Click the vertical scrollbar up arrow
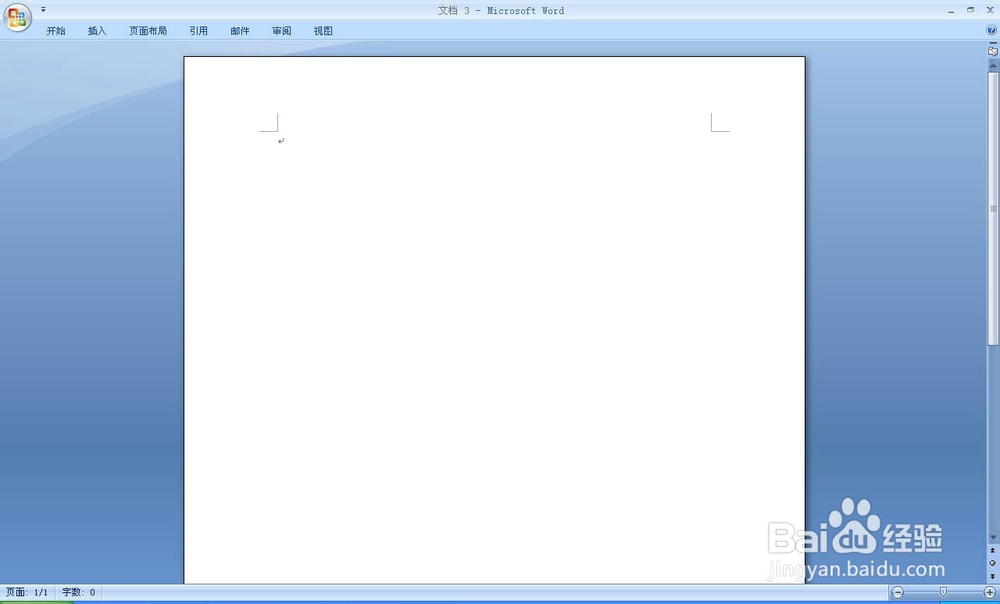This screenshot has height=604, width=1000. pyautogui.click(x=993, y=65)
